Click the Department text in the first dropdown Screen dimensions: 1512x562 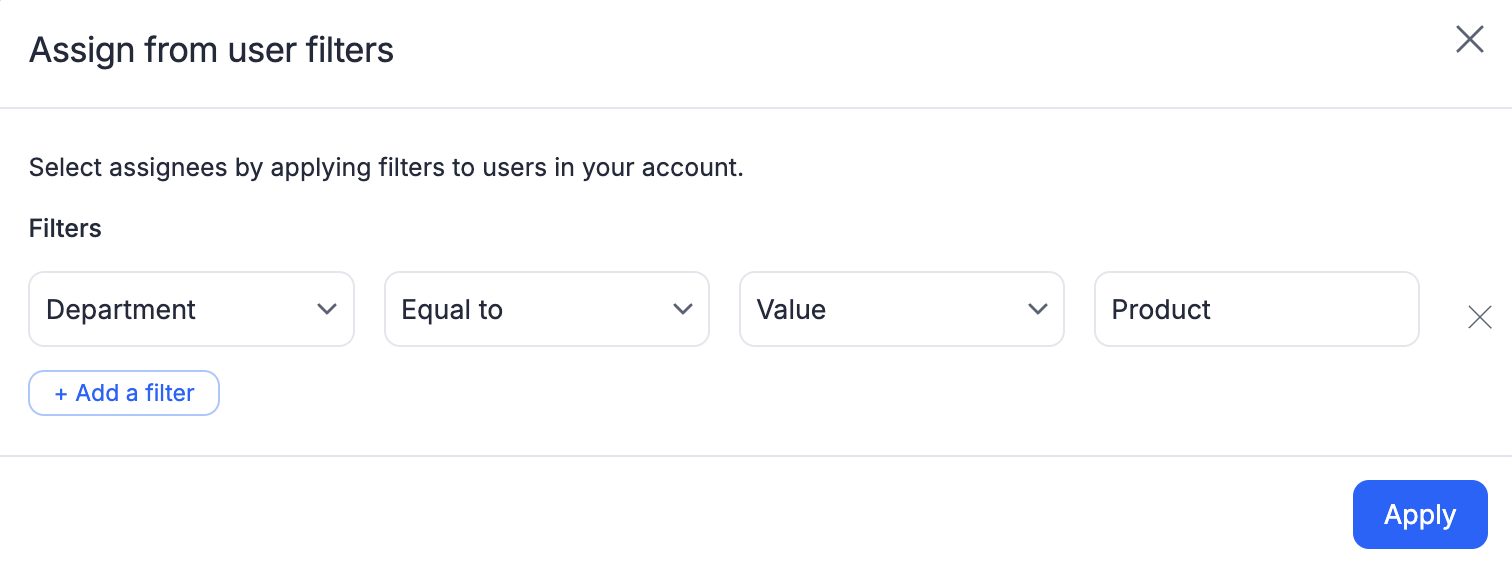(x=121, y=310)
